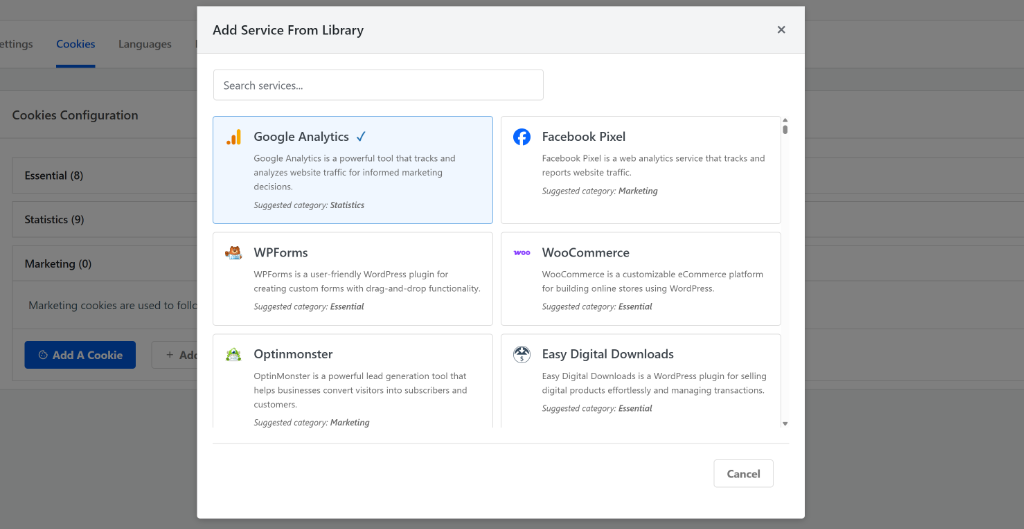Viewport: 1024px width, 529px height.
Task: Click the Optinmonster monster icon
Action: (x=234, y=355)
